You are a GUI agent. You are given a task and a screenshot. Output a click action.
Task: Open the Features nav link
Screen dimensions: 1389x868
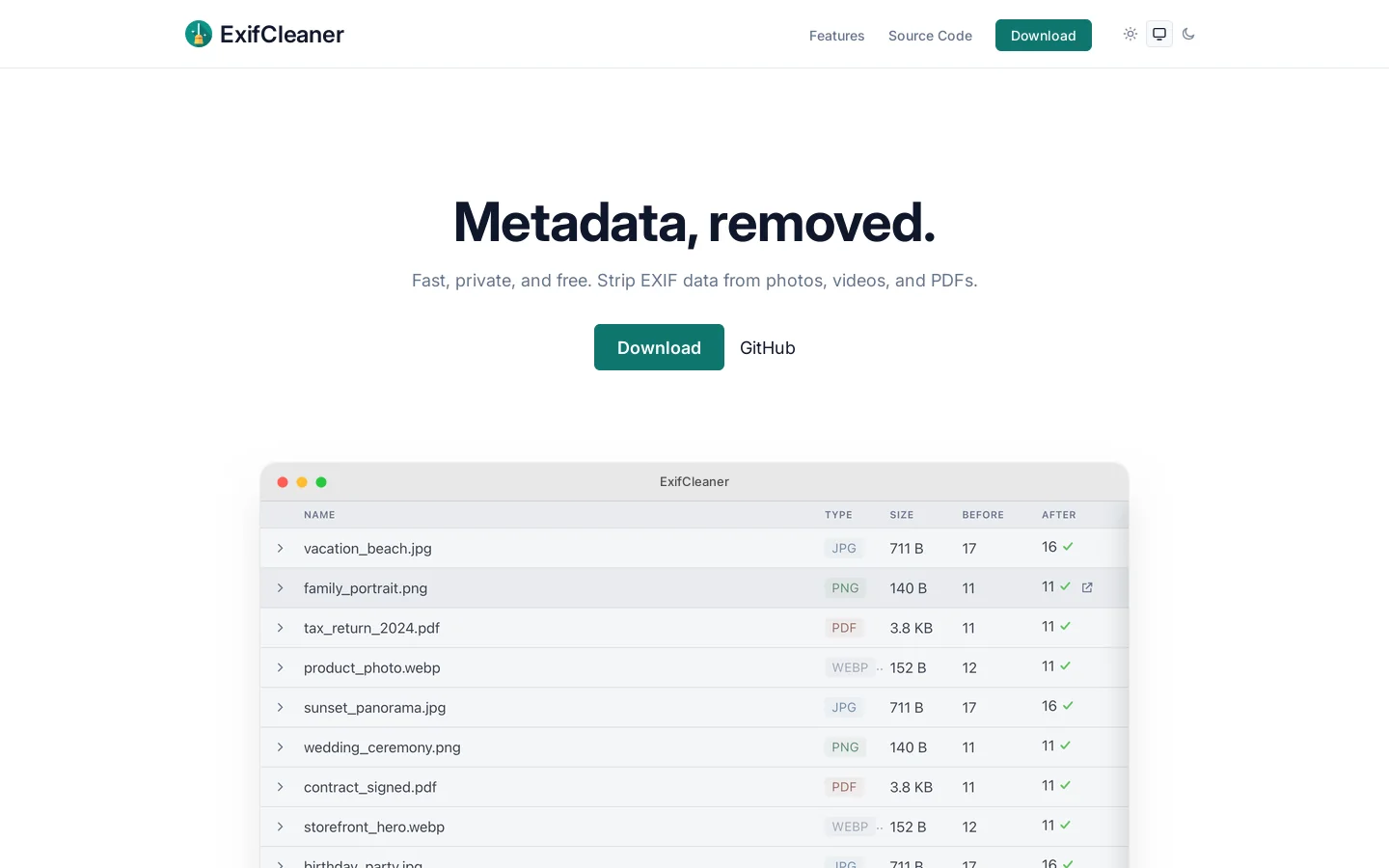(836, 36)
